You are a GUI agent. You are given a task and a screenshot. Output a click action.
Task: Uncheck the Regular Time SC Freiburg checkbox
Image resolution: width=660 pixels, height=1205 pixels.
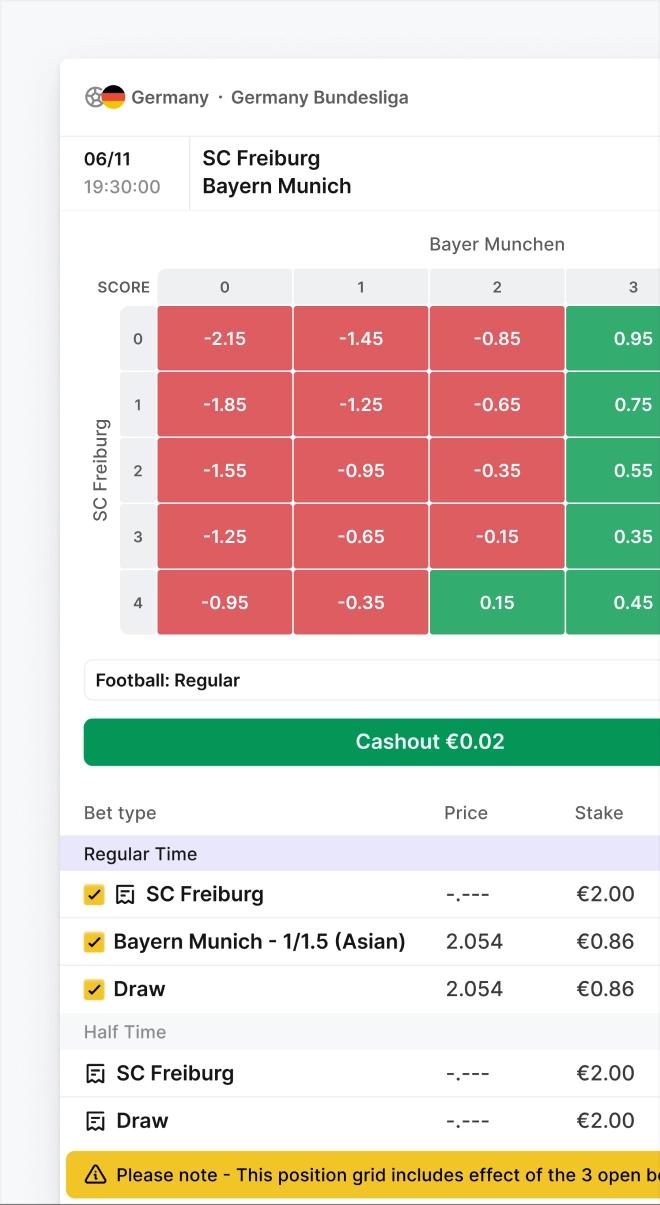[94, 895]
